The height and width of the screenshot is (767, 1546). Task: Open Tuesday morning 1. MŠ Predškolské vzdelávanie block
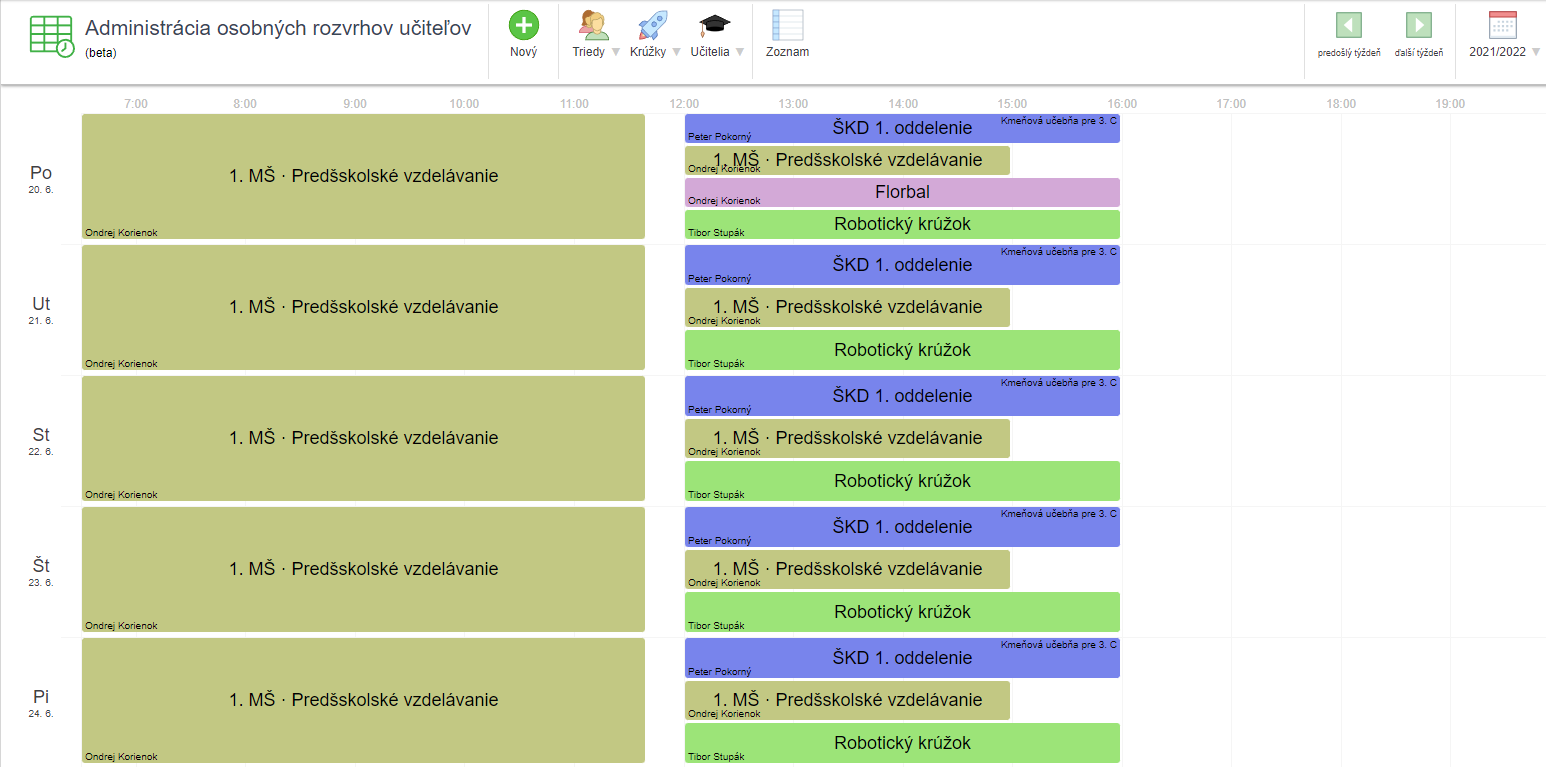(x=363, y=307)
